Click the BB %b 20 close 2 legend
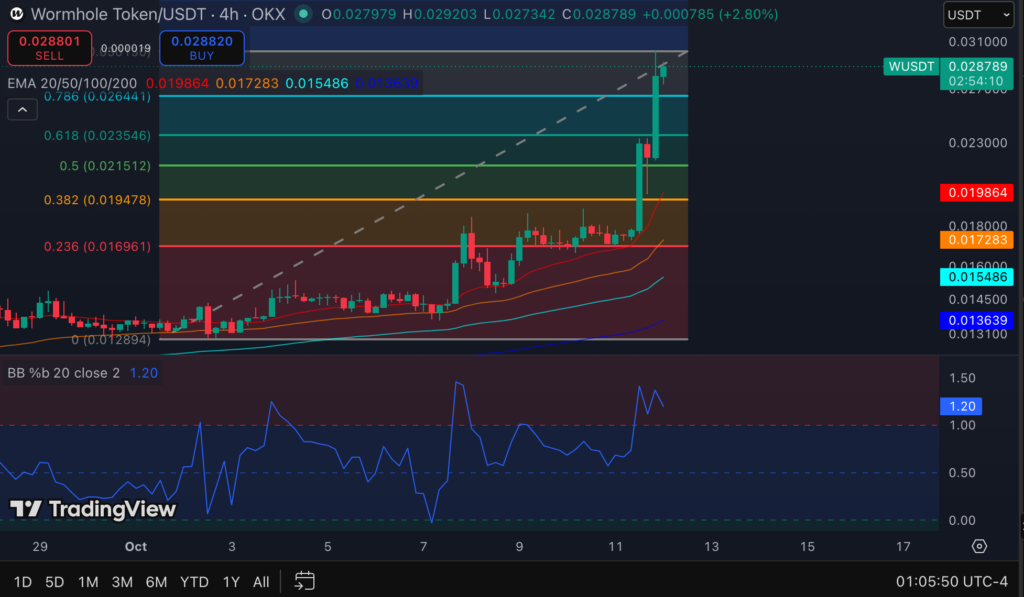1024x597 pixels. [x=63, y=373]
